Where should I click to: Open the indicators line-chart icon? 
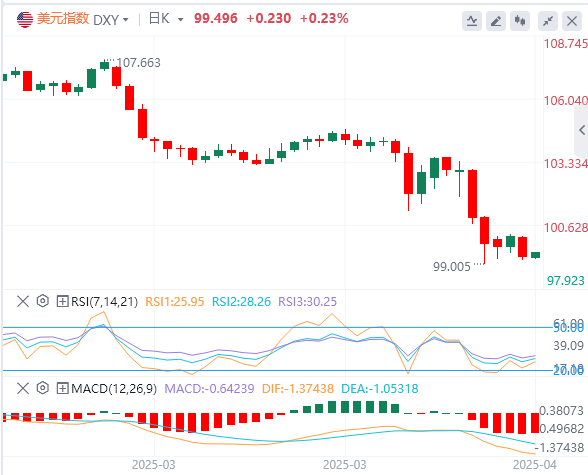tap(472, 21)
